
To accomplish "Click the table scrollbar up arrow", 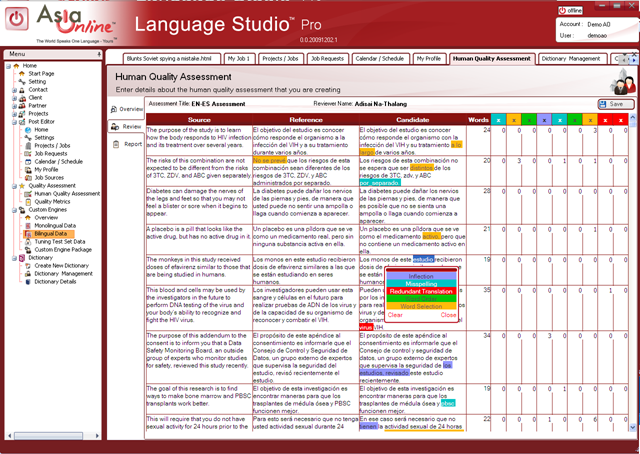I will click(633, 118).
